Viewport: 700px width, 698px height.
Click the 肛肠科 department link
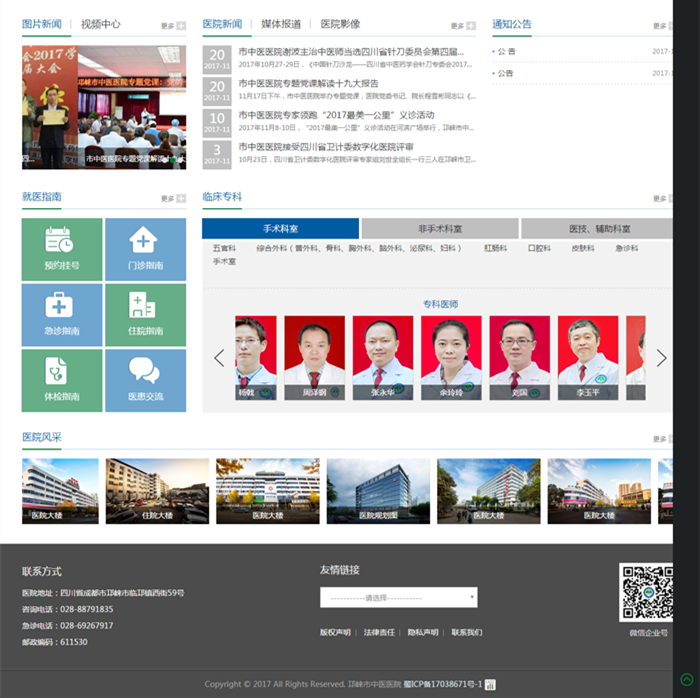click(496, 248)
